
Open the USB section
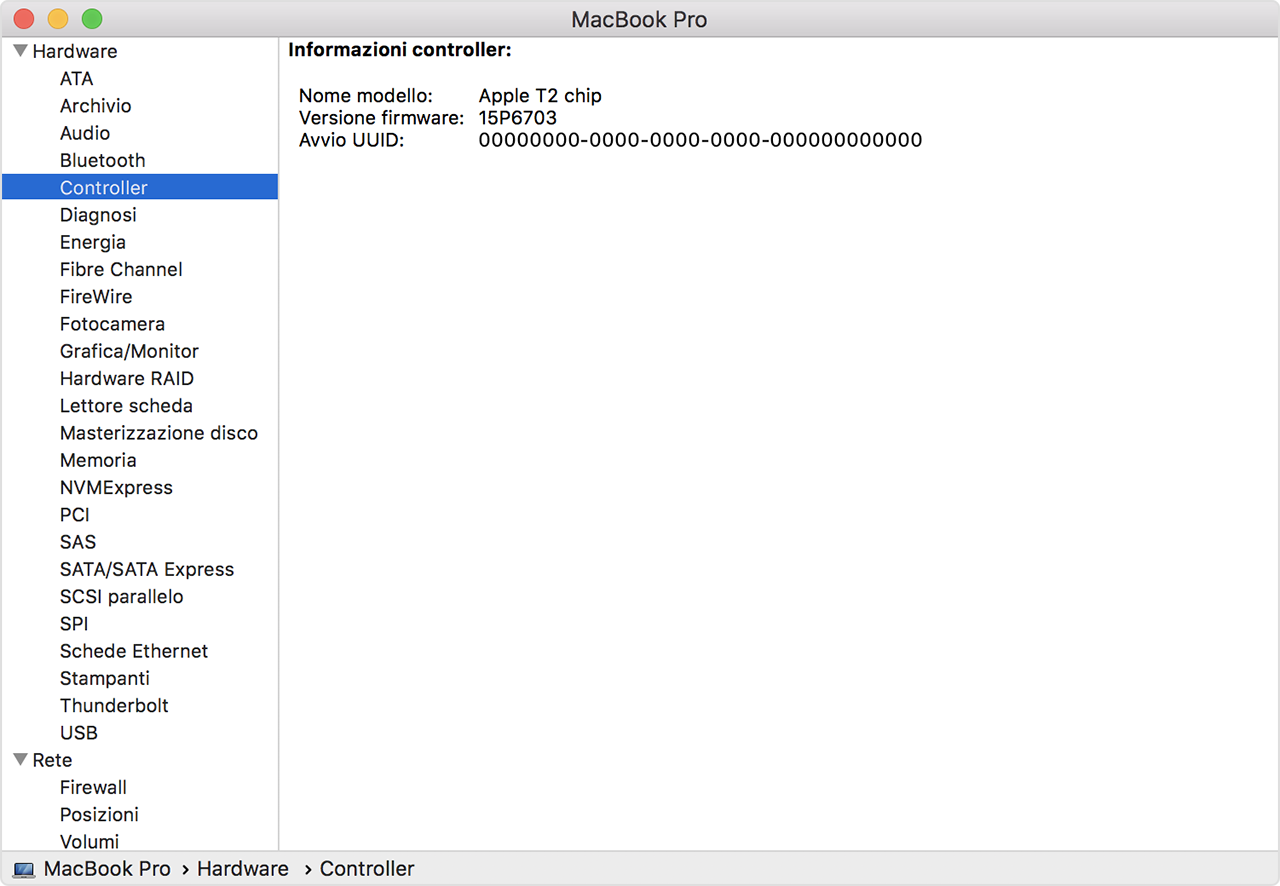[78, 732]
